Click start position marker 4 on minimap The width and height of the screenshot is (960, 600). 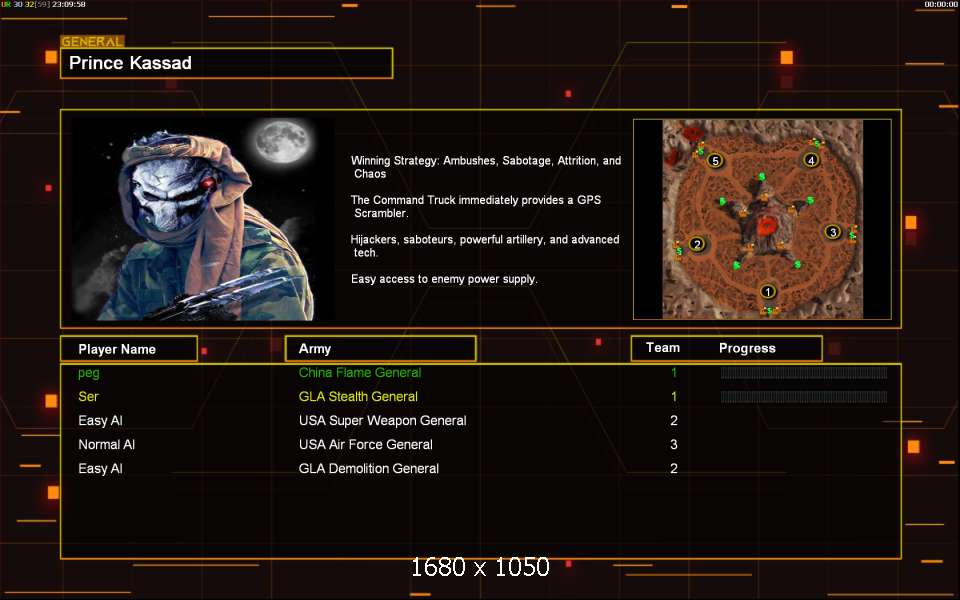(x=811, y=160)
